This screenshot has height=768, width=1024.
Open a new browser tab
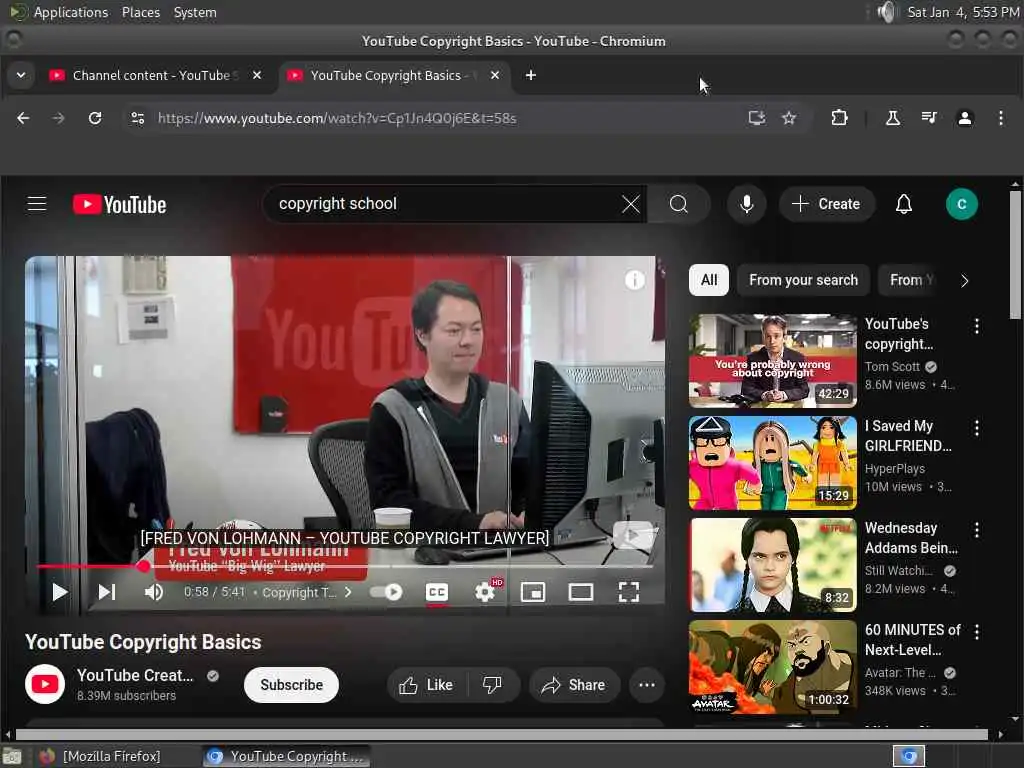pos(531,75)
